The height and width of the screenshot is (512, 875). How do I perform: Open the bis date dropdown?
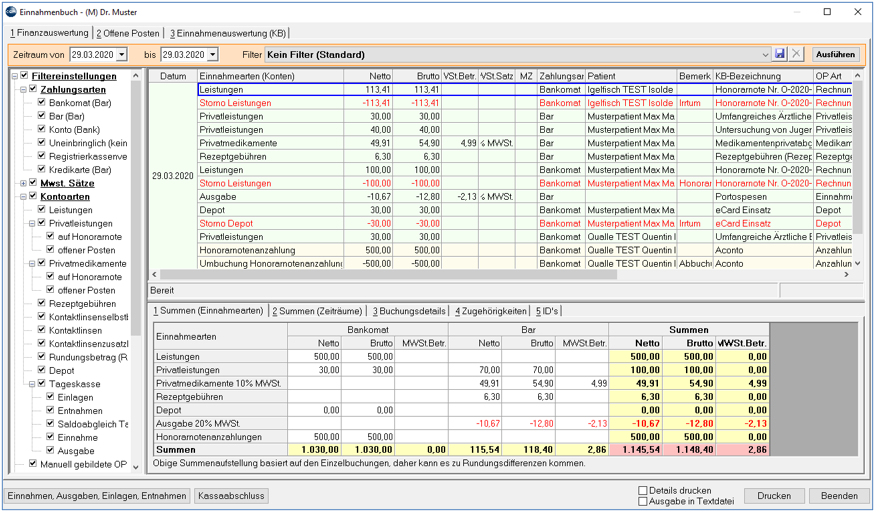(x=212, y=55)
